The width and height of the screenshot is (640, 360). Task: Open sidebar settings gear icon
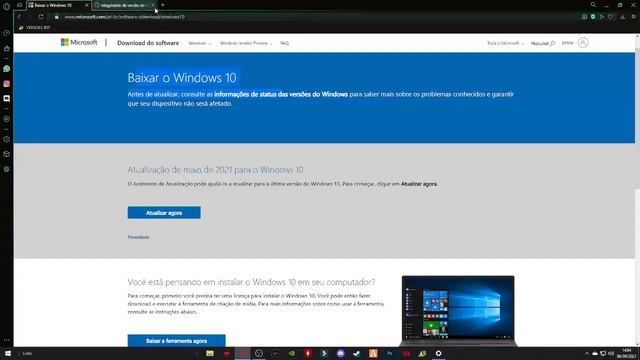7,169
